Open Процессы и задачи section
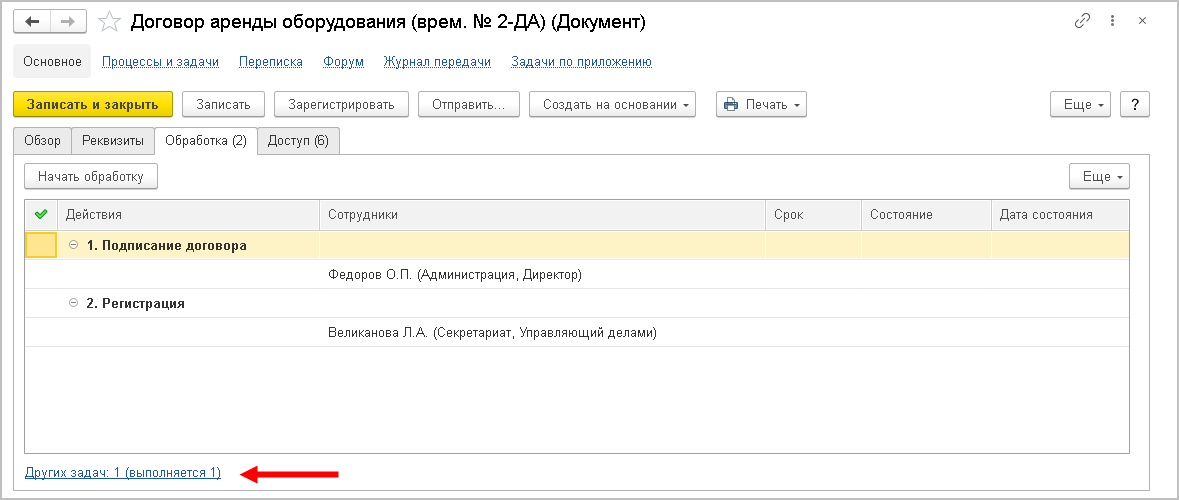 (160, 62)
